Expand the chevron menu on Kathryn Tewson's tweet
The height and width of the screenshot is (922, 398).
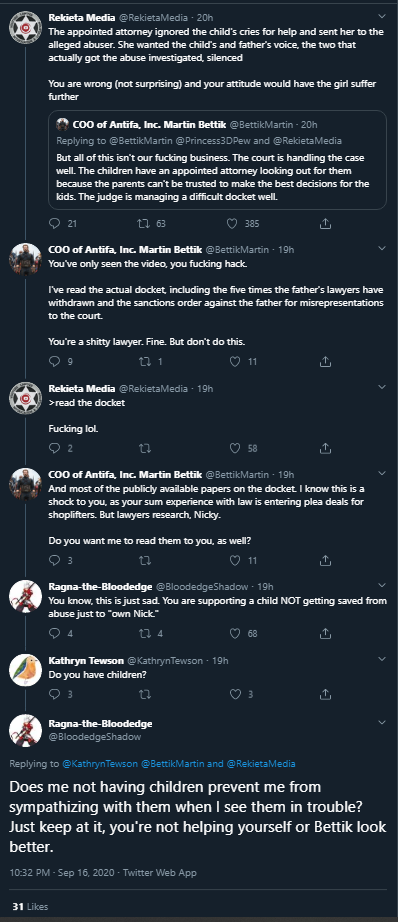coord(382,660)
